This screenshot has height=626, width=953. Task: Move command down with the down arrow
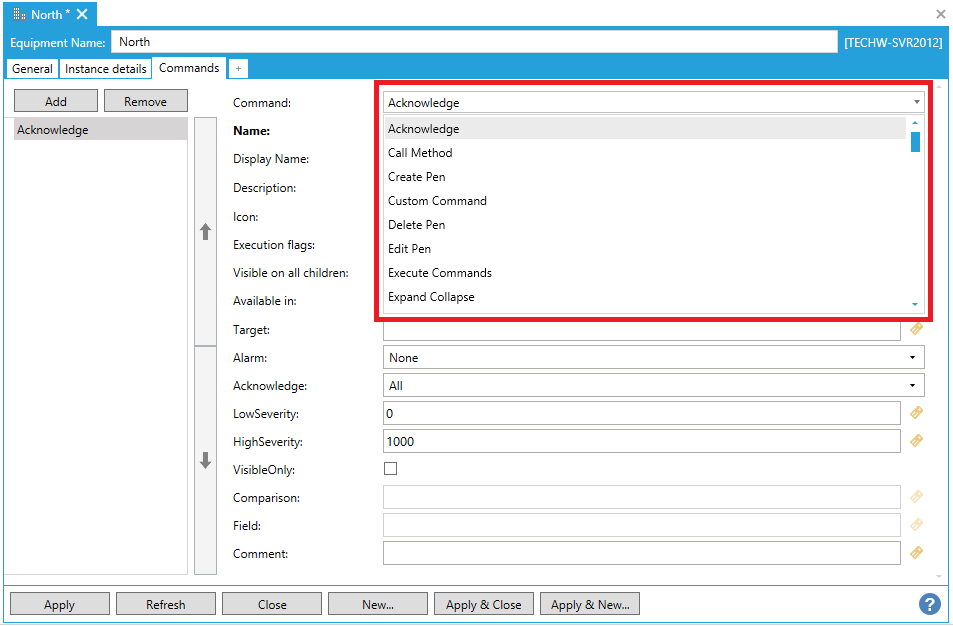point(205,460)
